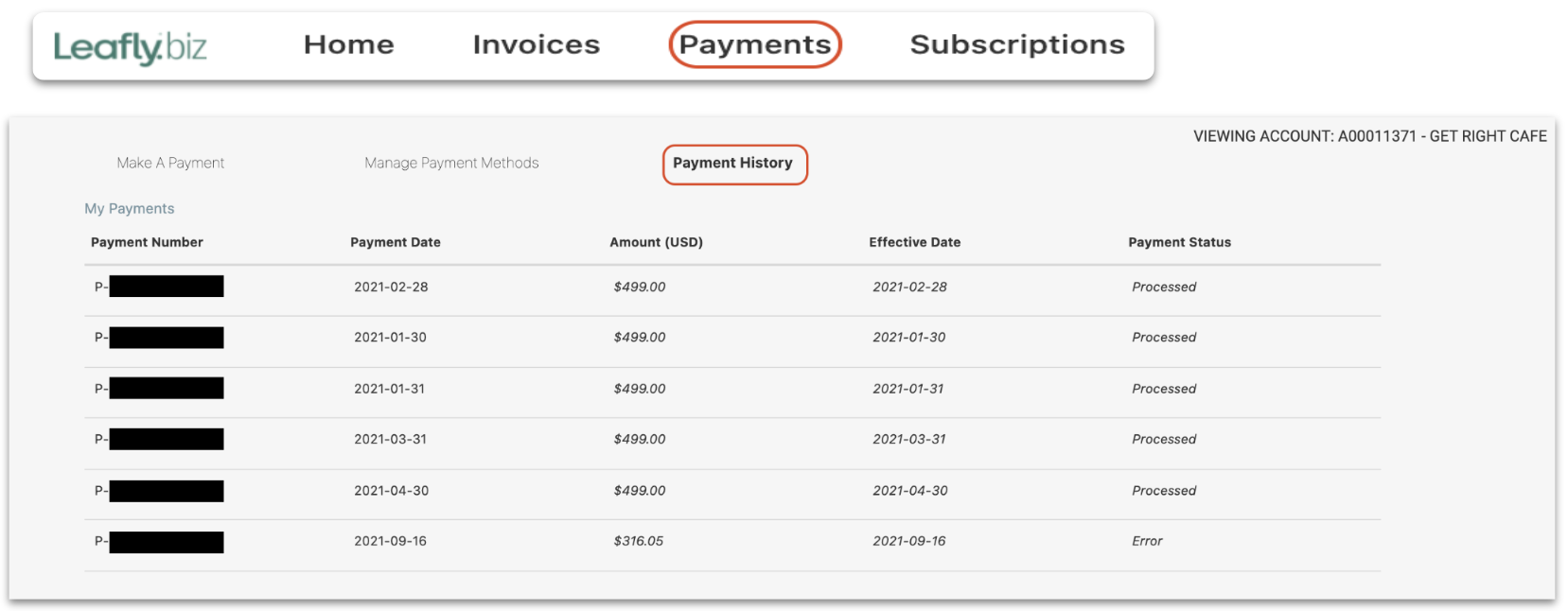The image size is (1568, 611).
Task: Click the Leafly.biz logo
Action: [130, 47]
